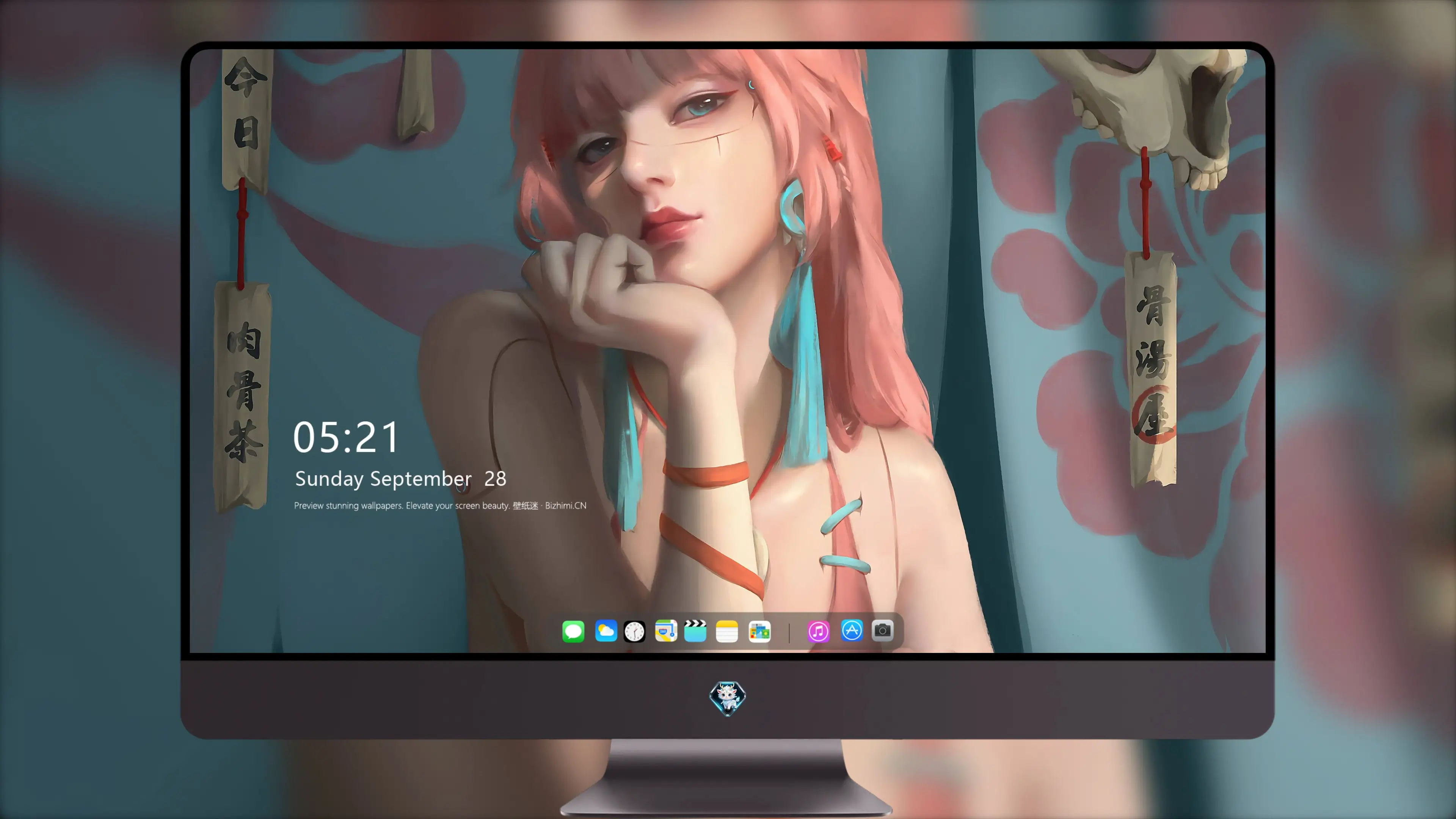
Task: Click the dragon mascot logo on monitor chin
Action: click(x=728, y=698)
